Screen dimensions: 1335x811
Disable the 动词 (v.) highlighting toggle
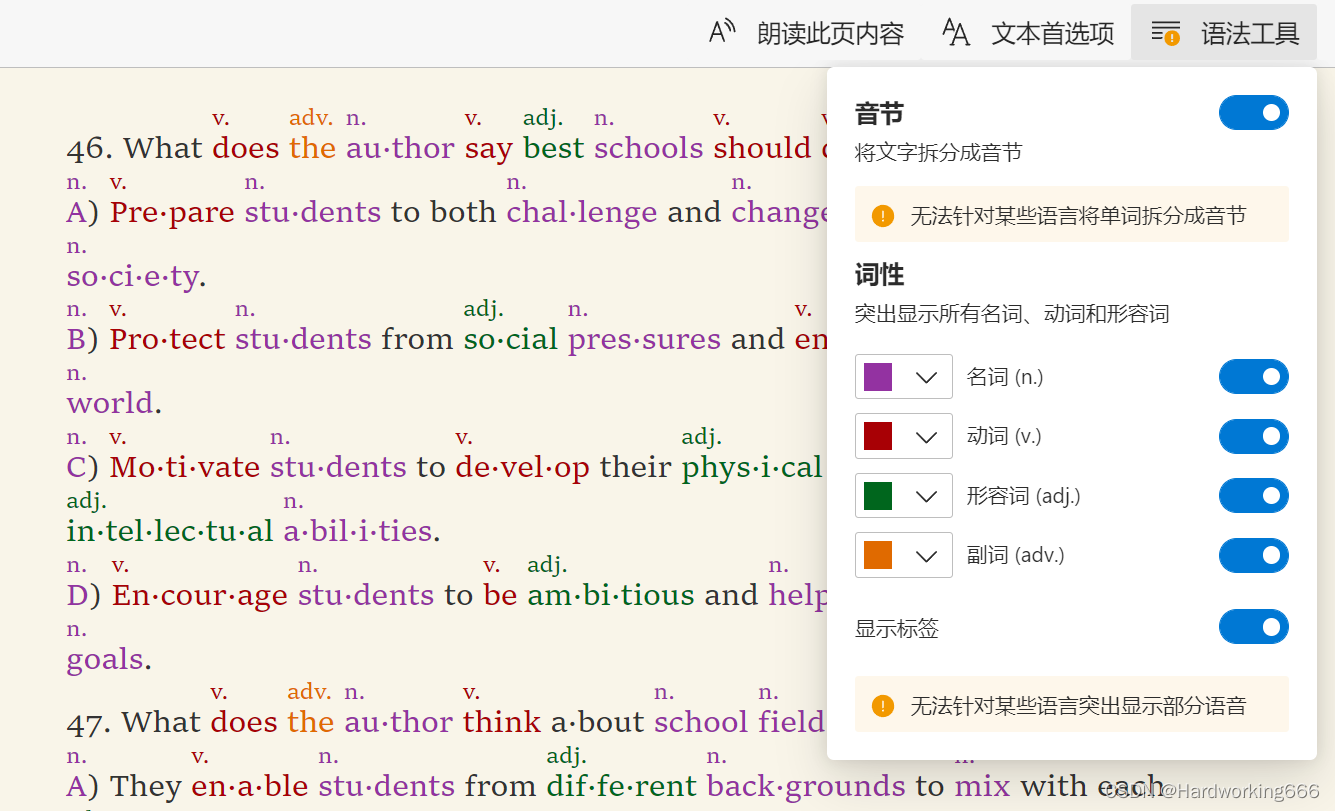pos(1253,436)
